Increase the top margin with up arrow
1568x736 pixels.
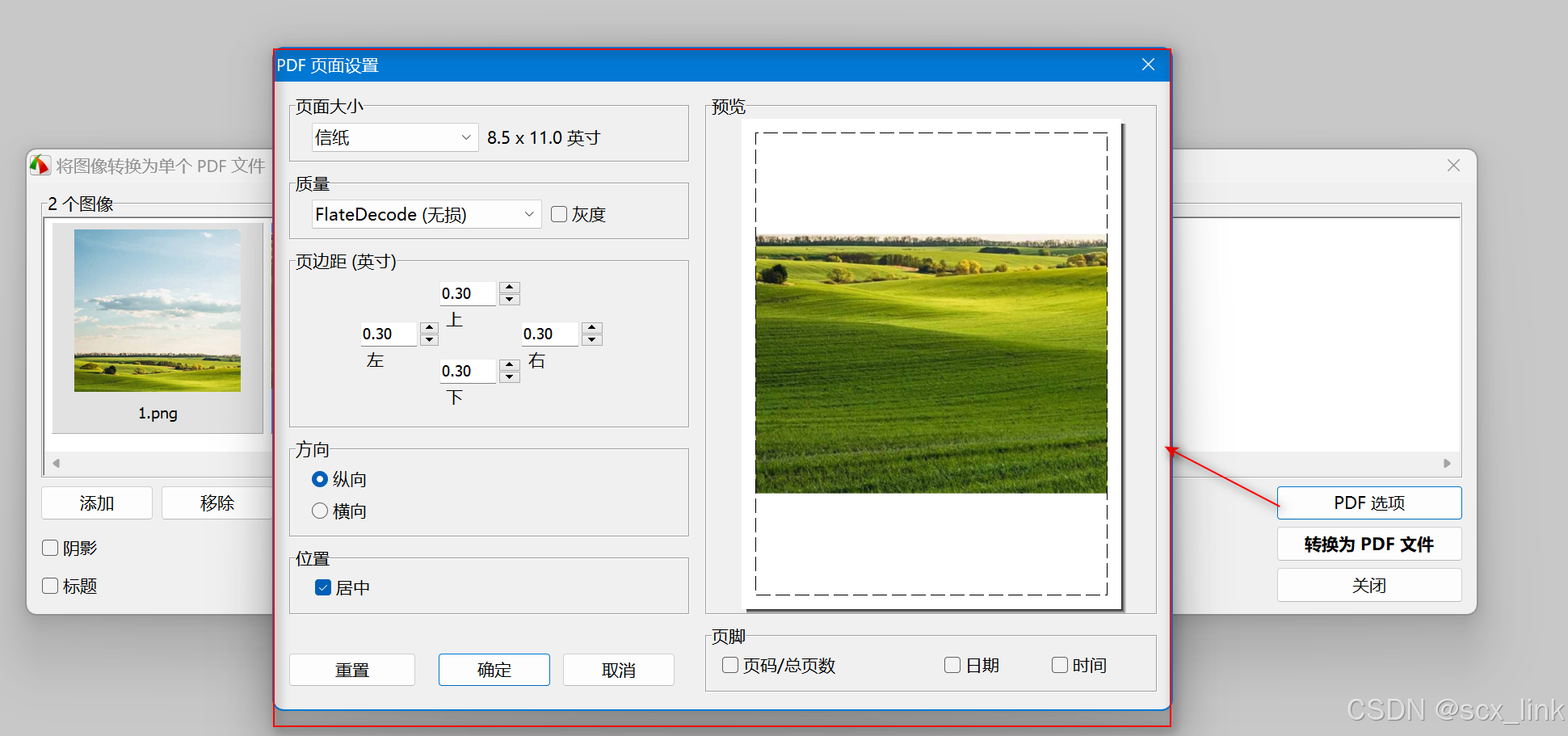click(x=509, y=288)
